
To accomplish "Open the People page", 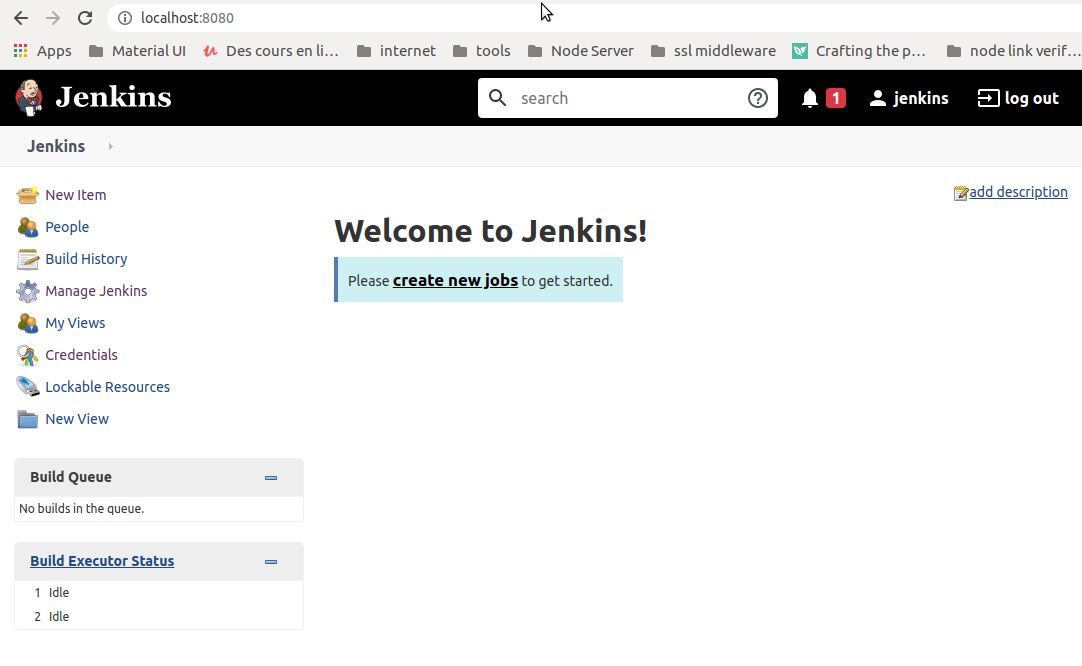I will [65, 226].
